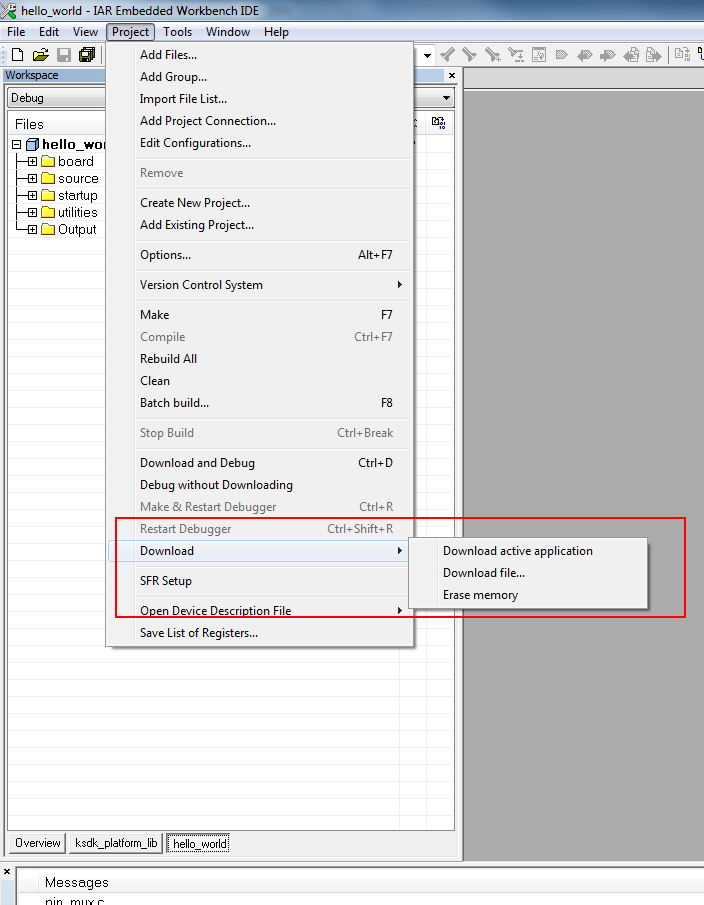The image size is (704, 905).
Task: Click the Navigate Forward page icon
Action: pyautogui.click(x=654, y=55)
